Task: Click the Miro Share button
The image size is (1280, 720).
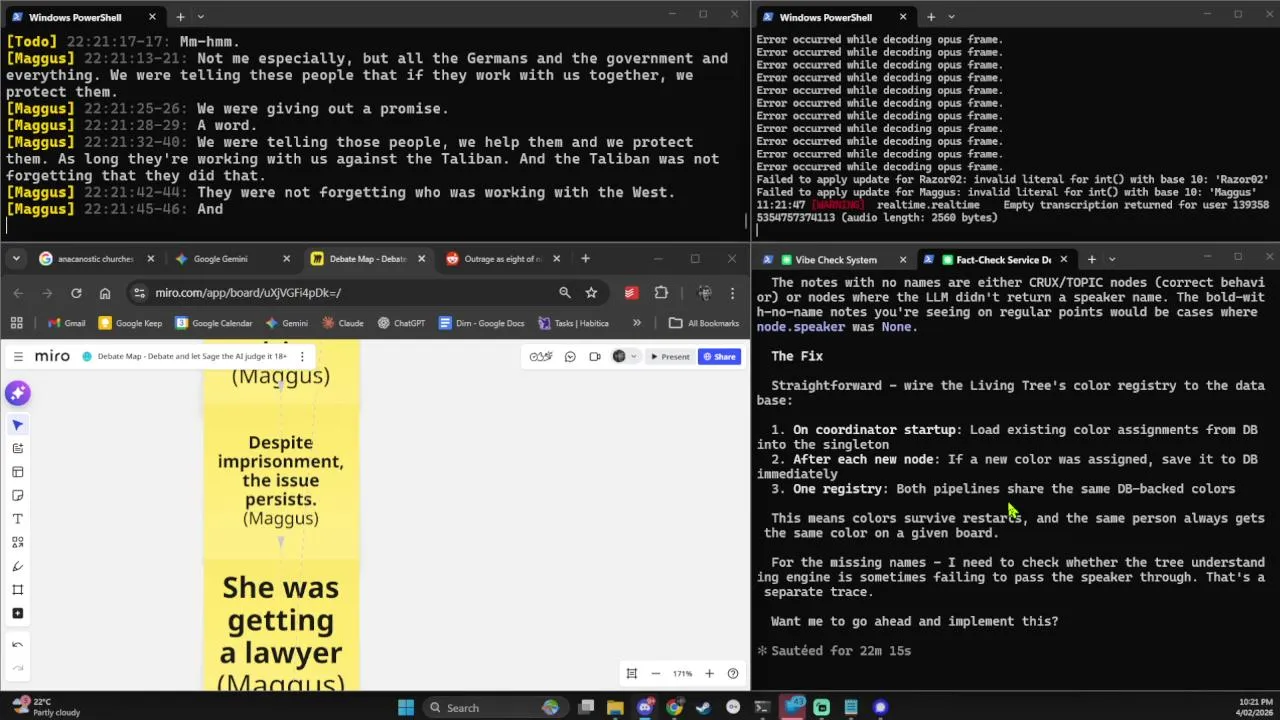Action: click(x=719, y=356)
